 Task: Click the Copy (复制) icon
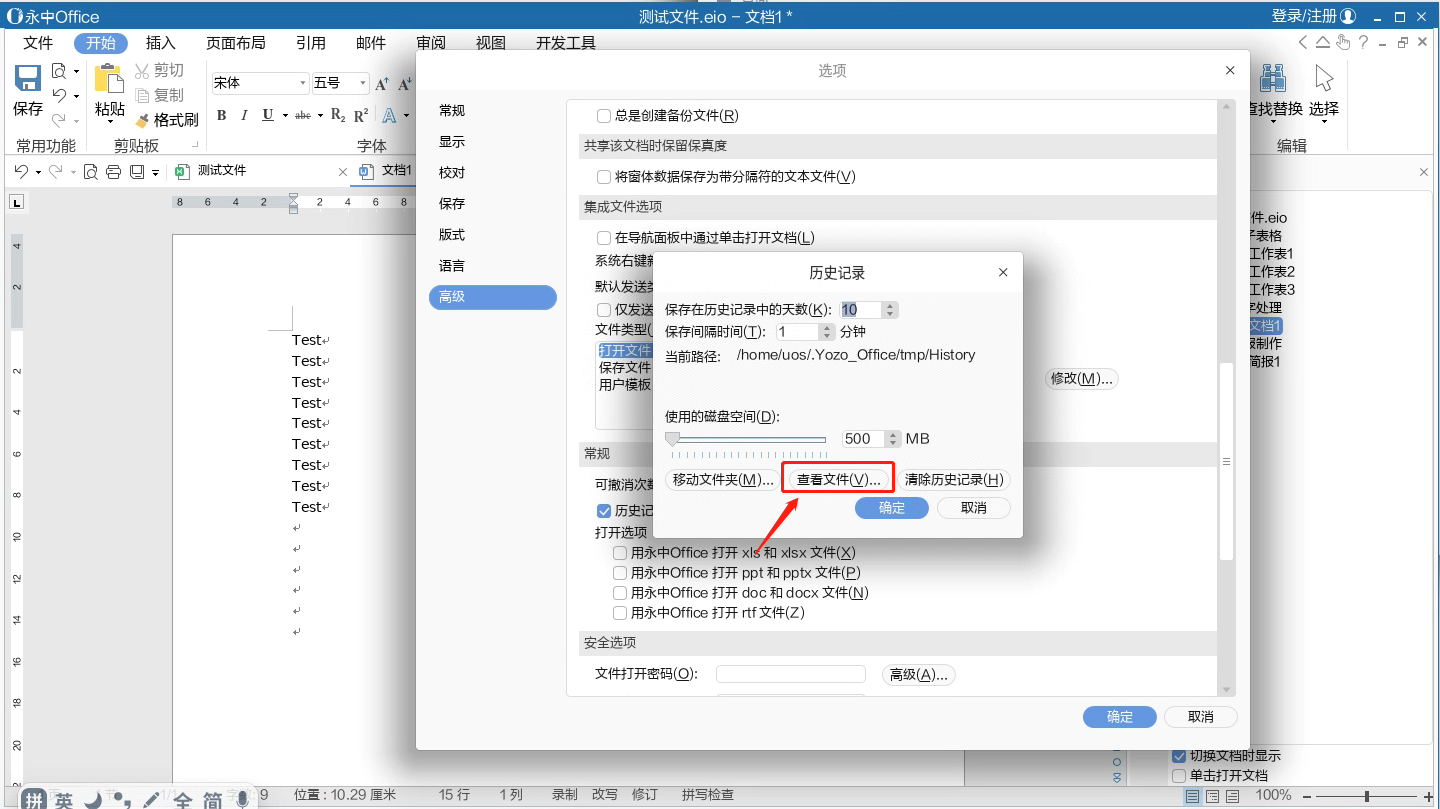point(143,95)
